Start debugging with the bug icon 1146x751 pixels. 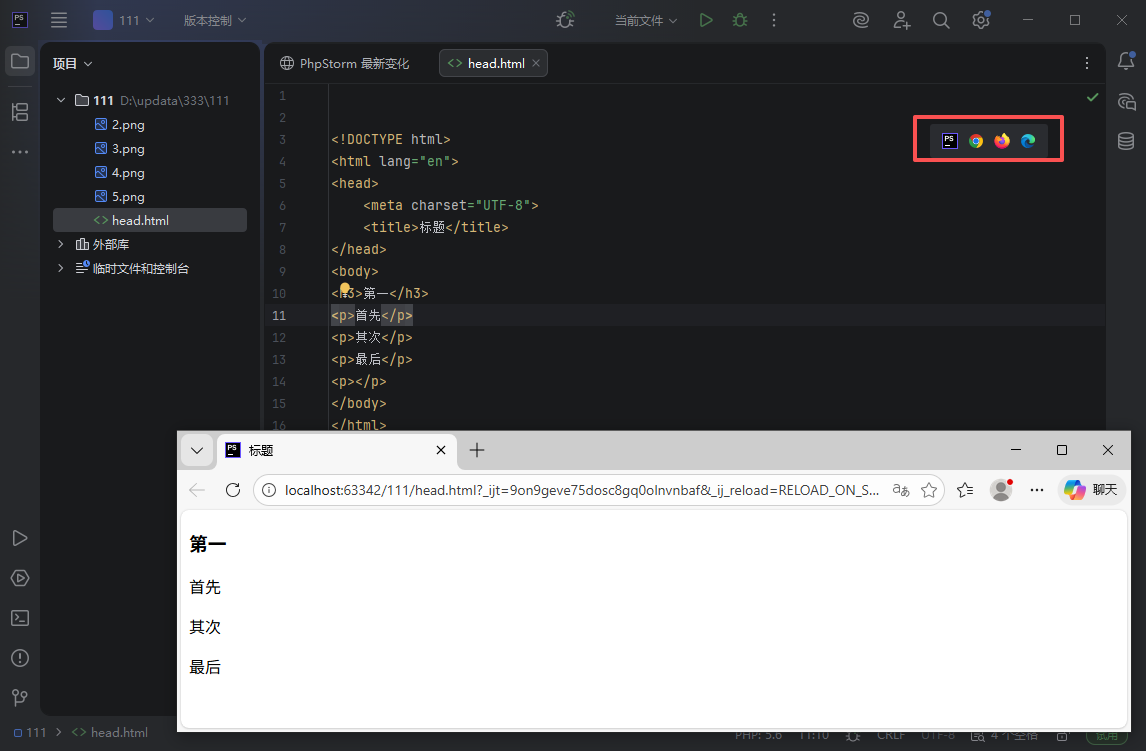(740, 20)
